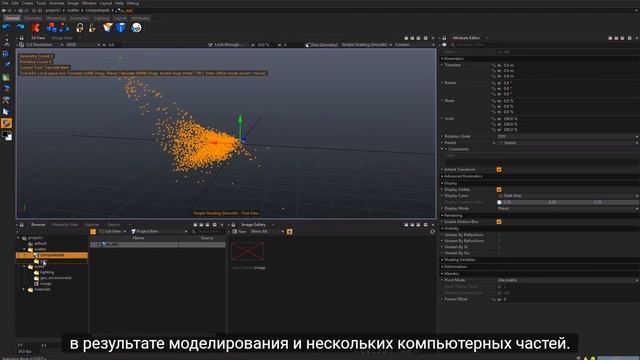Open the Display Color dropdown
The height and width of the screenshot is (360, 640).
coord(567,196)
